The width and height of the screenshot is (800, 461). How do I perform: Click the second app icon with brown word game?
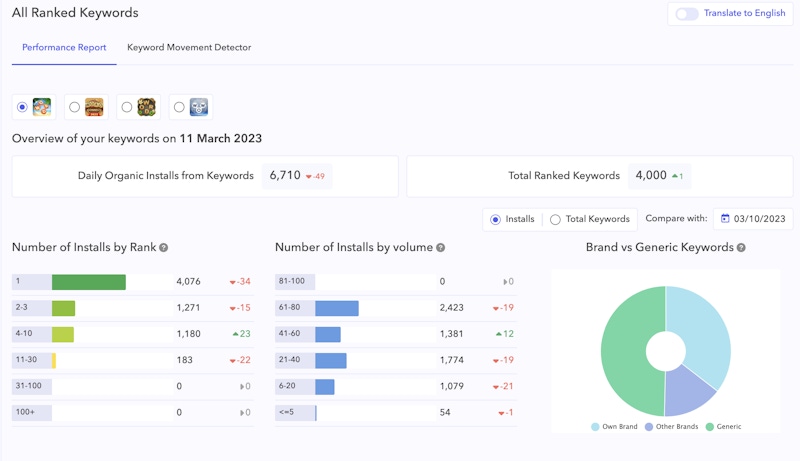click(94, 107)
